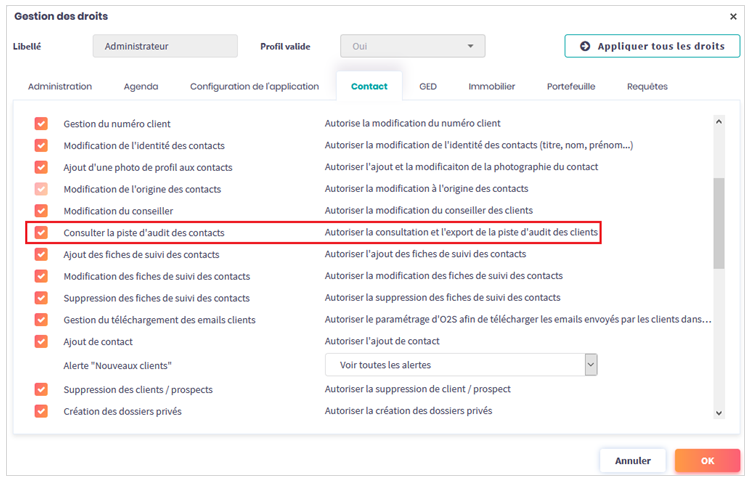
Task: Select the GED tab
Action: click(x=428, y=87)
